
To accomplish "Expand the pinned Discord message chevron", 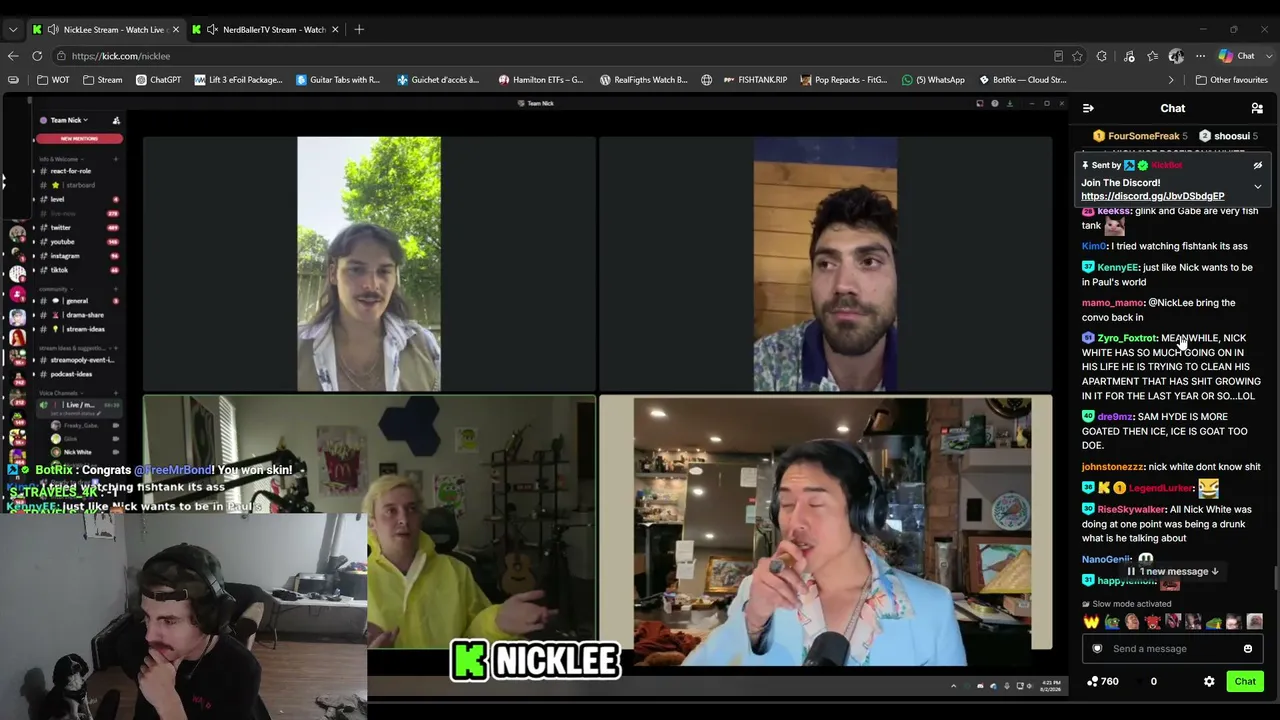I will point(1257,187).
